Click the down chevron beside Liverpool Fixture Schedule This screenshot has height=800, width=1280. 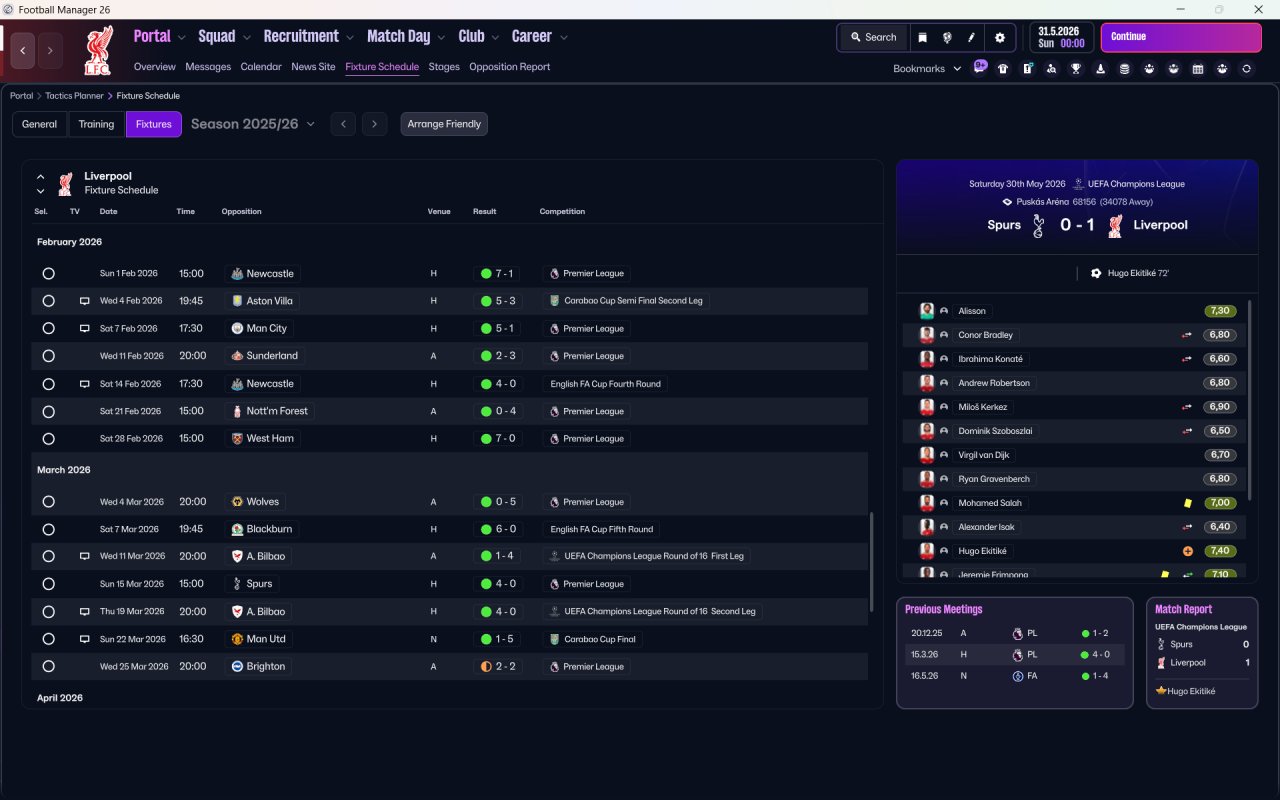coord(41,191)
